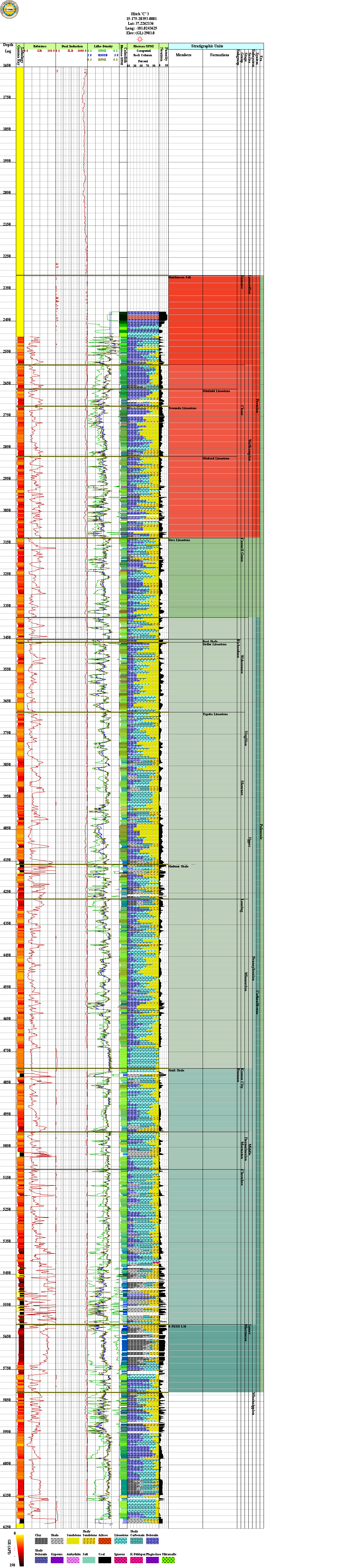343x1568 pixels.
Task: Select the Gypsum pattern in the legend
Action: point(57,1561)
